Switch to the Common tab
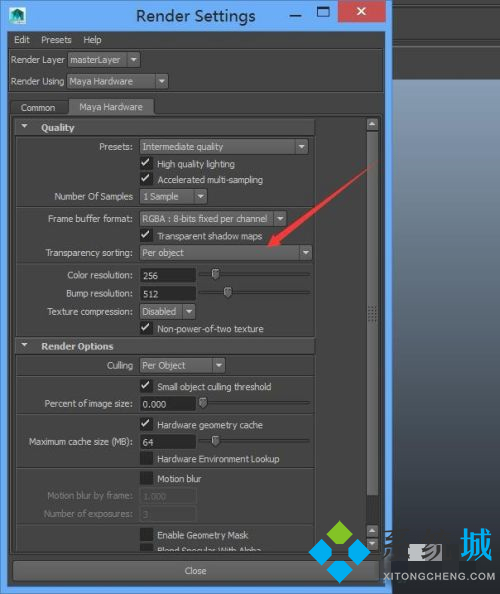This screenshot has width=500, height=594. pos(38,108)
